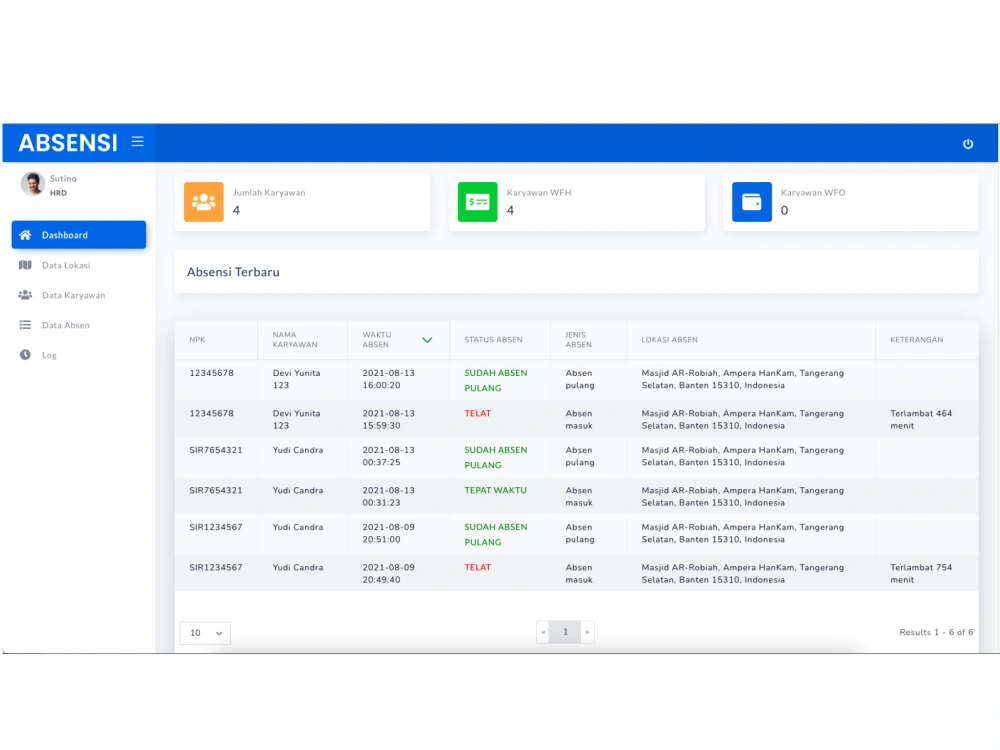Select timestamp 2021-08-09 20:49:40
Viewport: 1000px width, 750px height.
[388, 573]
